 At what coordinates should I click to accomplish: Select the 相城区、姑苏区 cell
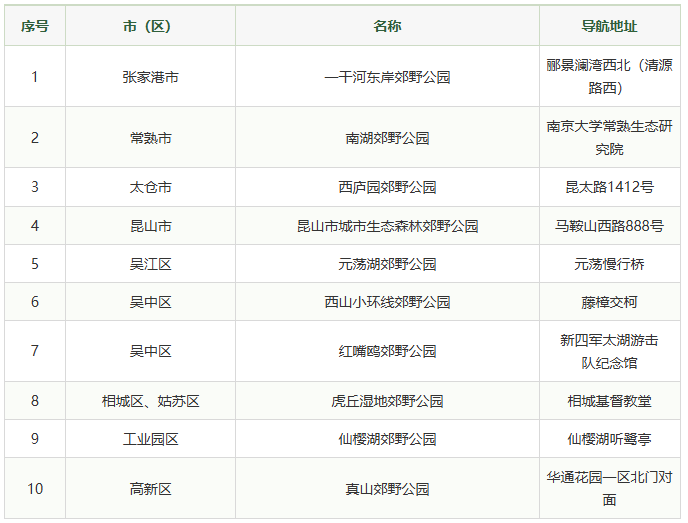[x=150, y=401]
